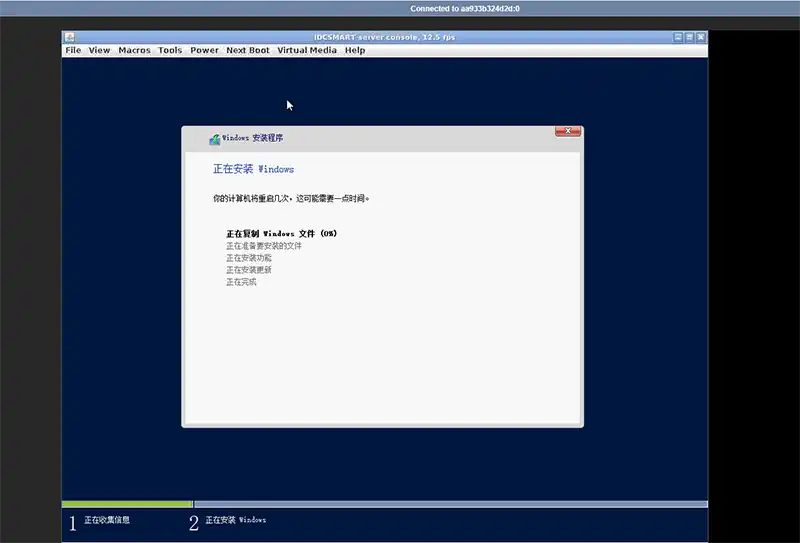Open the Virtual Media menu

[x=307, y=50]
